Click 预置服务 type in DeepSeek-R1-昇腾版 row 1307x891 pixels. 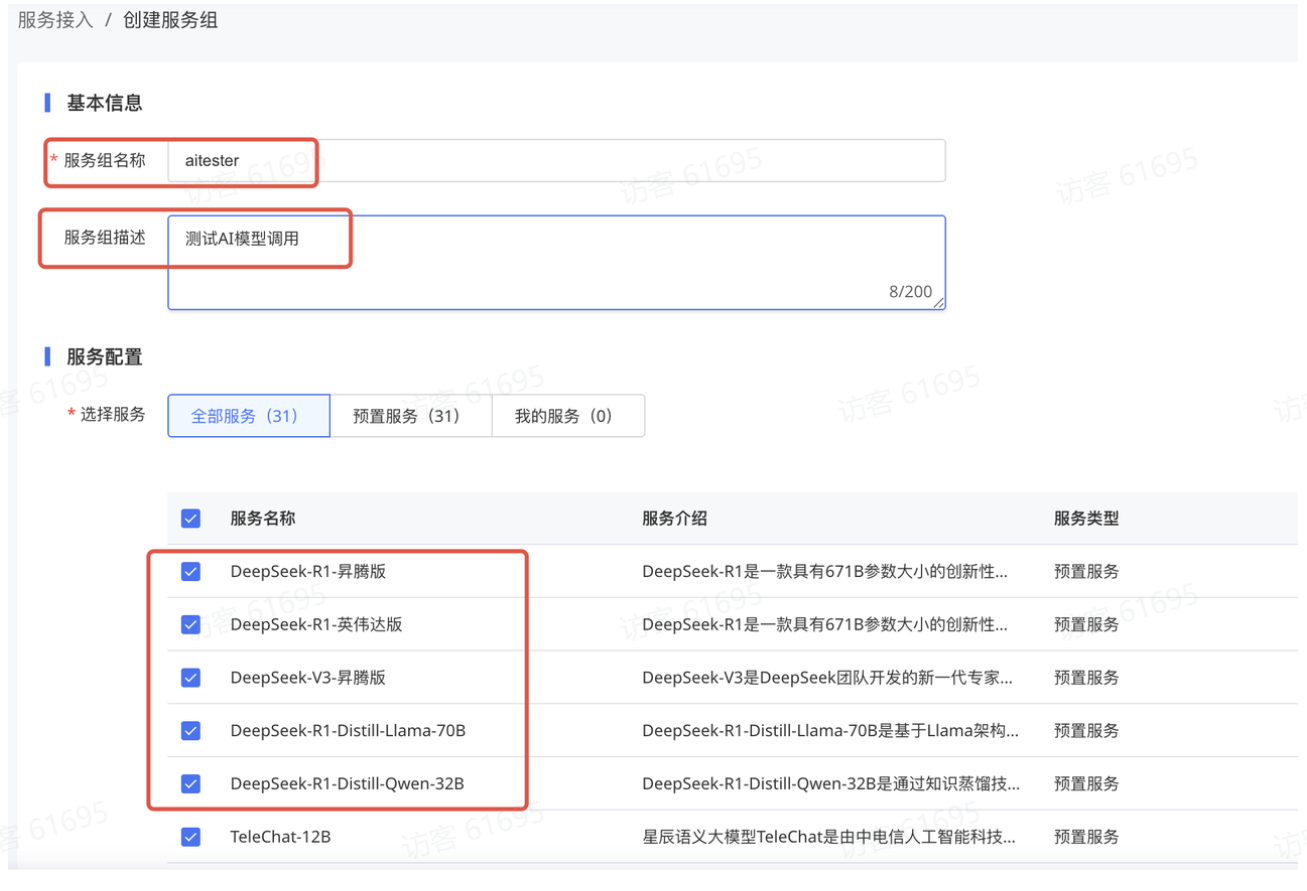pyautogui.click(x=1086, y=571)
